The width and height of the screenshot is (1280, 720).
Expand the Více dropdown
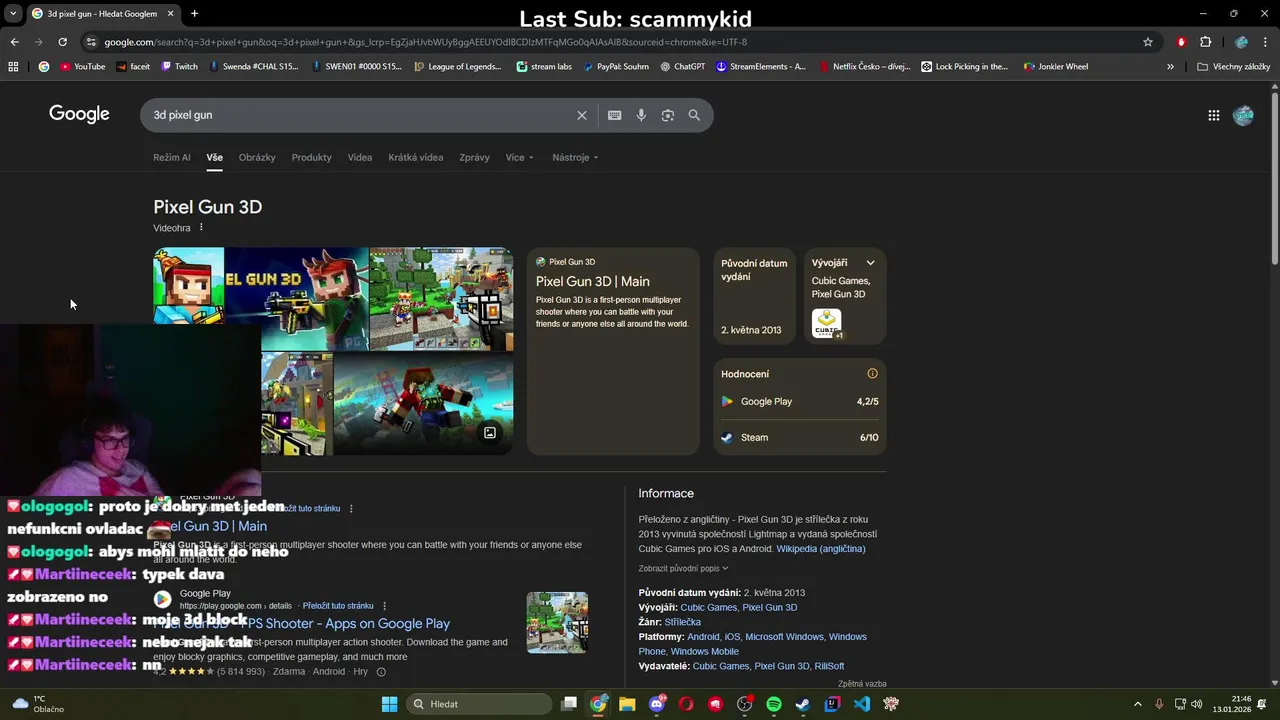coord(520,157)
